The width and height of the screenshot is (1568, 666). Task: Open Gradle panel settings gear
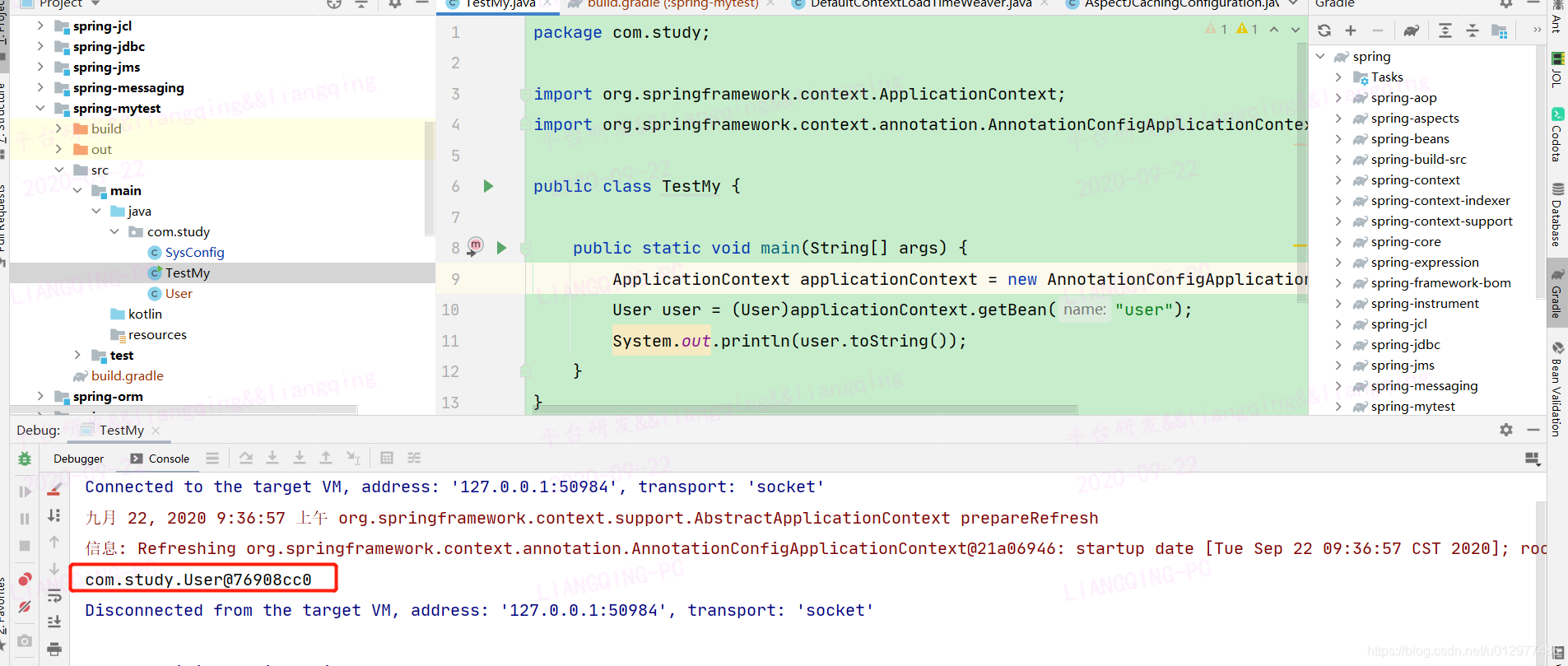click(1506, 3)
